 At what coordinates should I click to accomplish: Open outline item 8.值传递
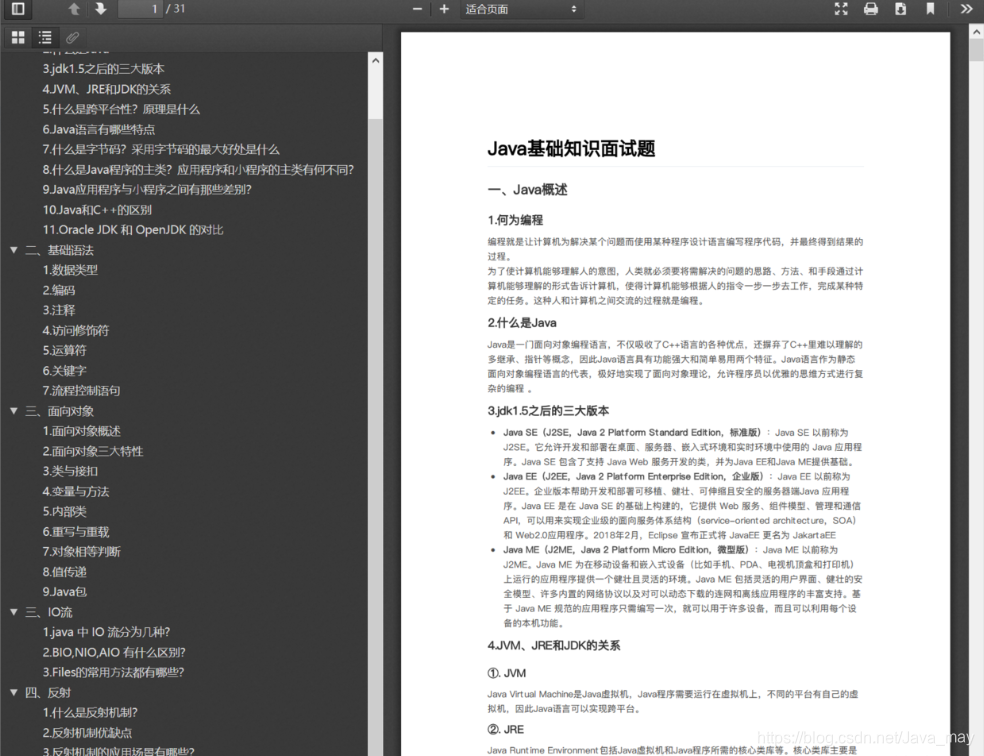pos(65,572)
